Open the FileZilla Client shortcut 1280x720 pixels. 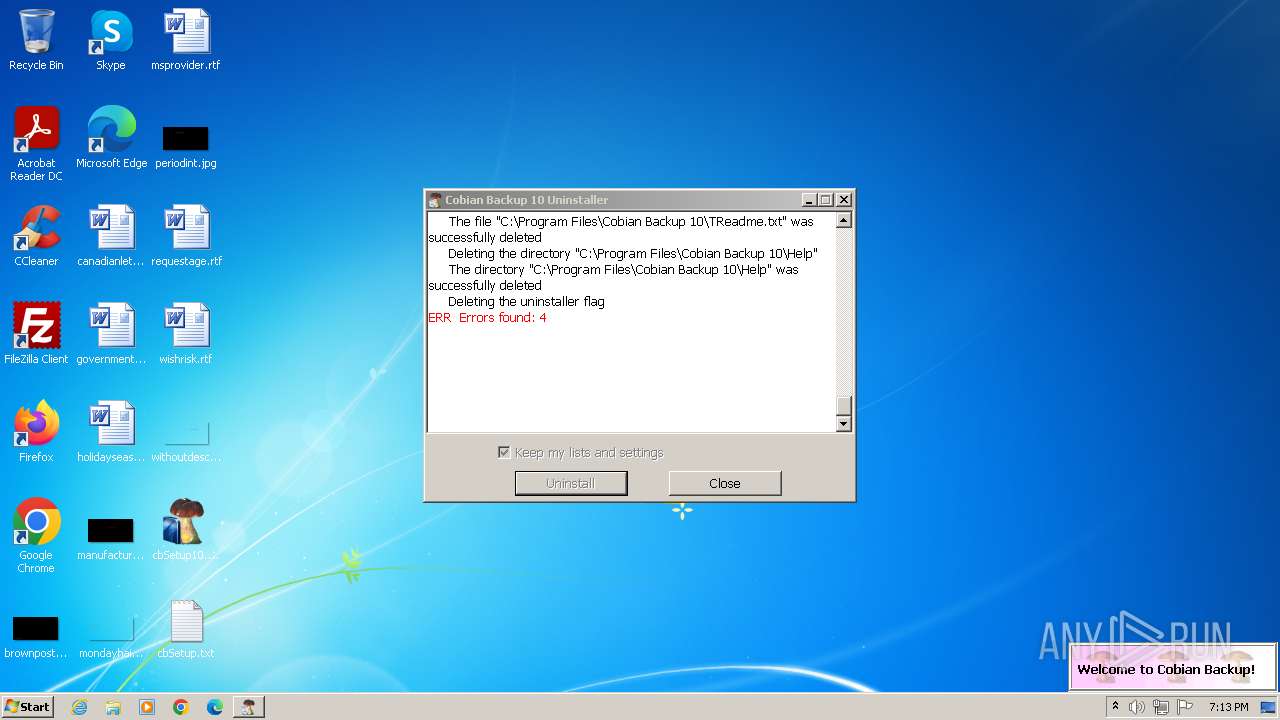(x=36, y=334)
